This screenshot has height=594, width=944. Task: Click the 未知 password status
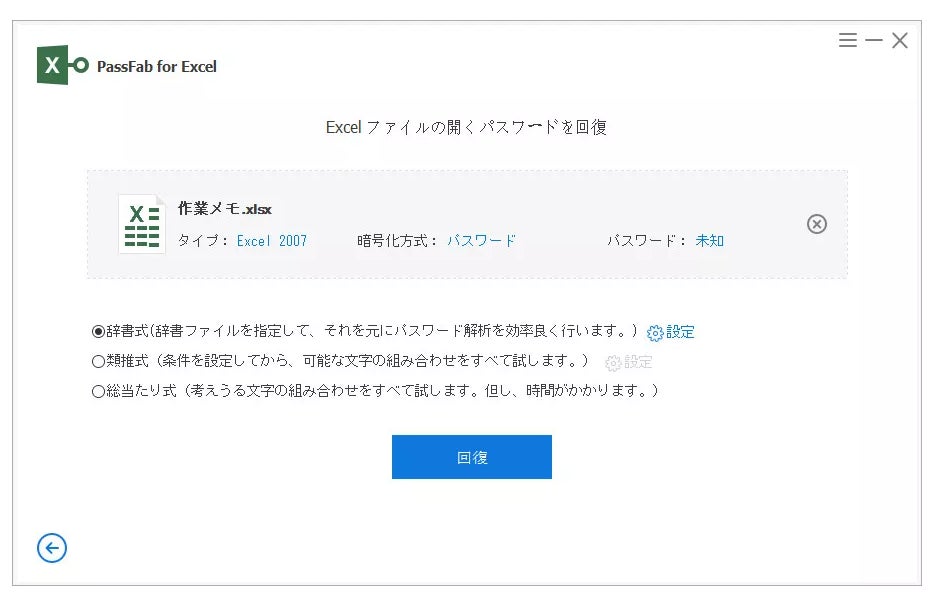[709, 241]
